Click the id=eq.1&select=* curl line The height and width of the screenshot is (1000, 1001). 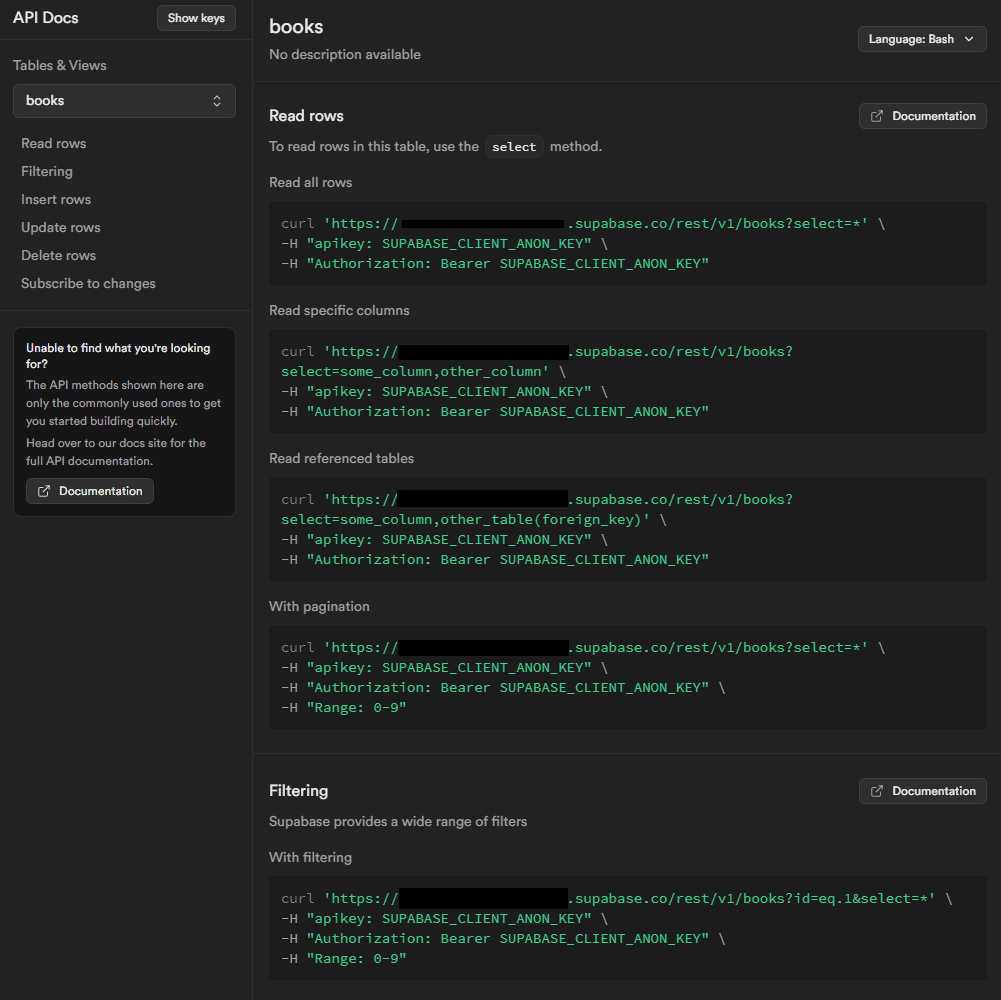[x=616, y=898]
